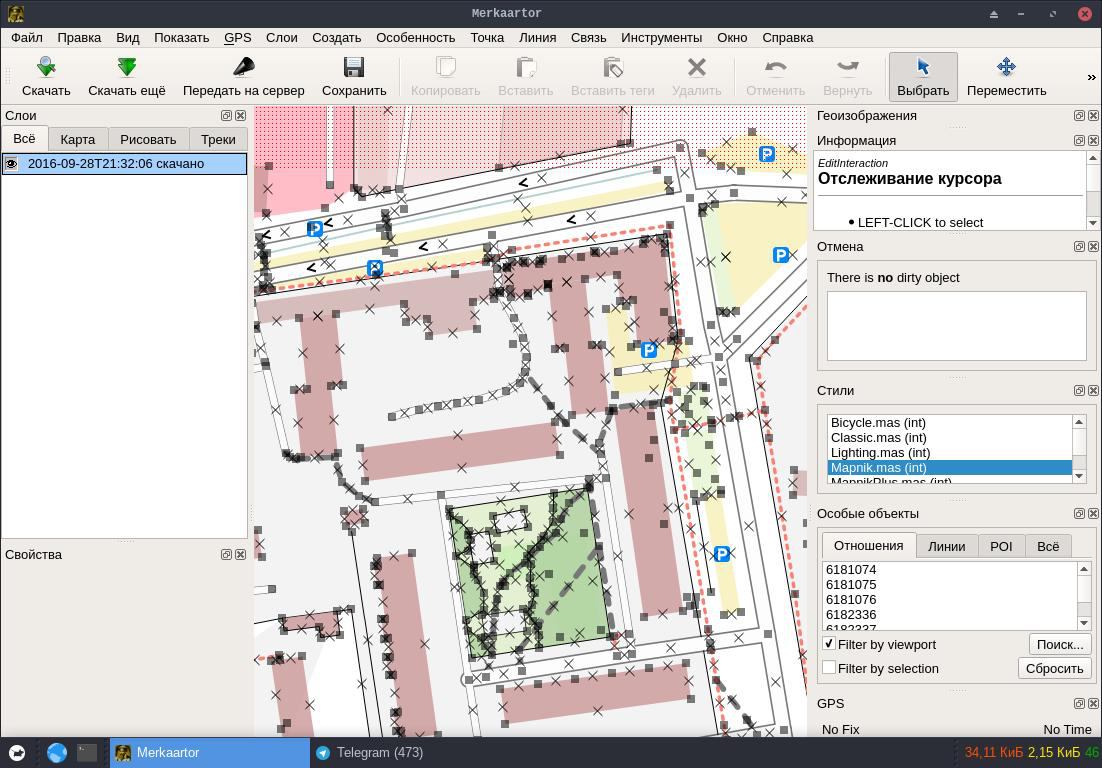Viewport: 1102px width, 768px height.
Task: Float the Геоизображения panel
Action: pyautogui.click(x=1080, y=115)
